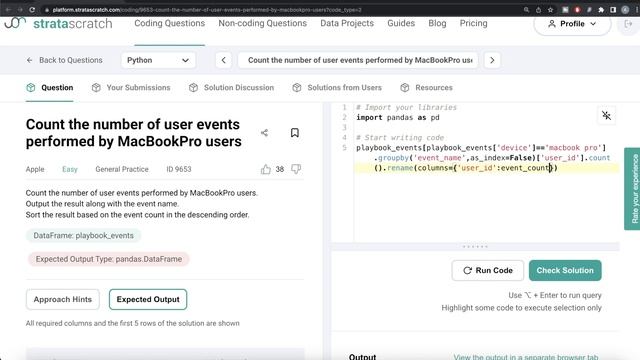
Task: Toggle browser side panel icon
Action: (x=613, y=9)
